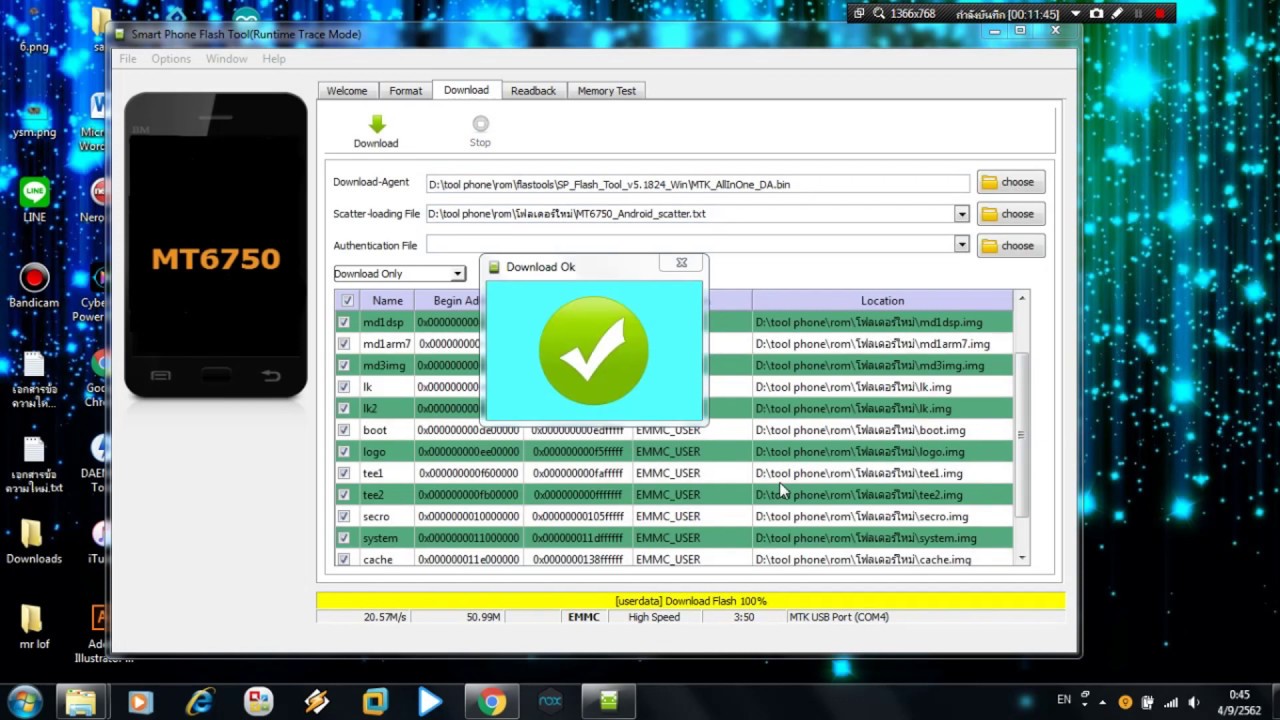Toggle the select-all checkbox in table header
This screenshot has height=720, width=1280.
[x=347, y=300]
